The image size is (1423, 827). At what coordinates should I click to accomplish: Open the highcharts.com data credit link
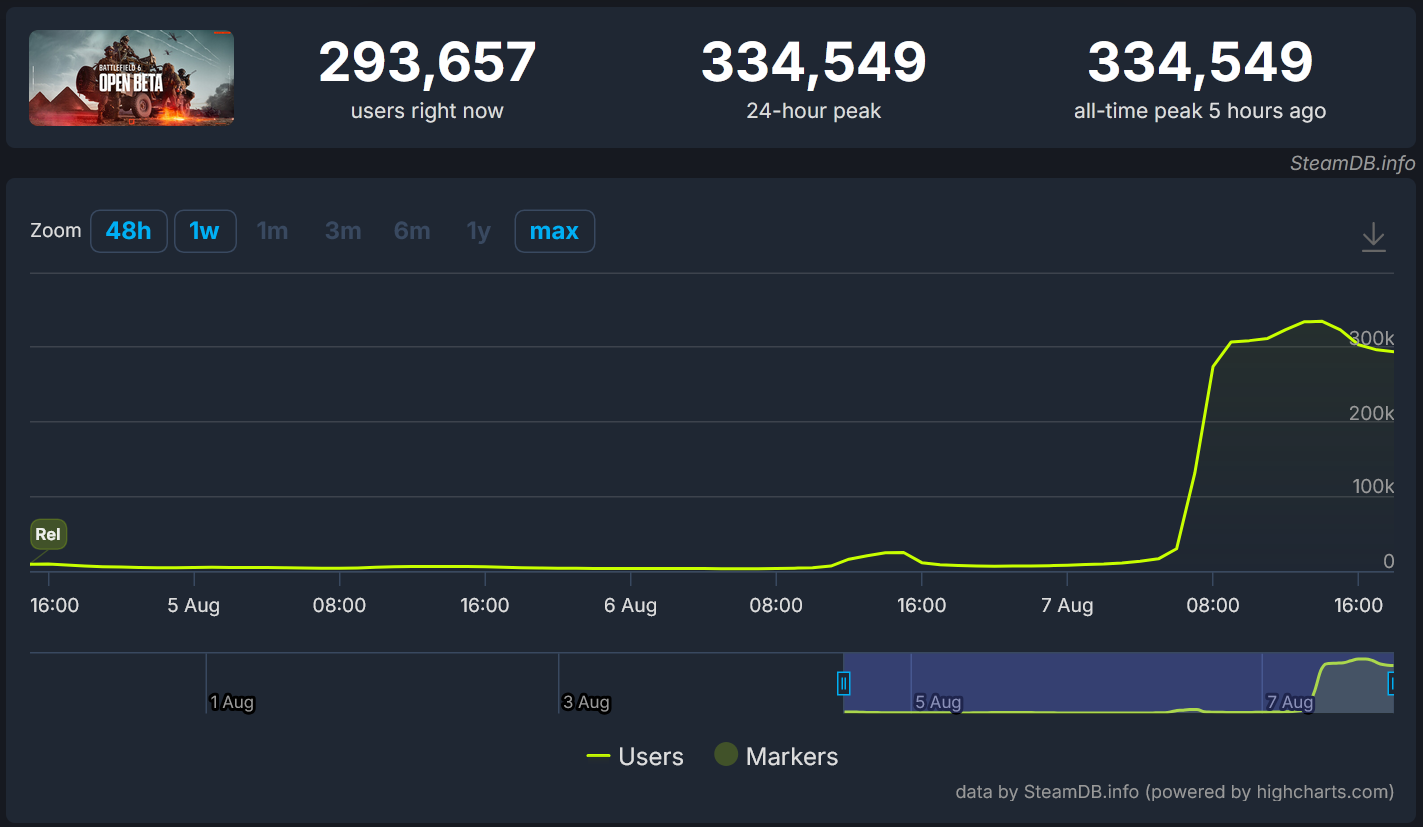1174,792
